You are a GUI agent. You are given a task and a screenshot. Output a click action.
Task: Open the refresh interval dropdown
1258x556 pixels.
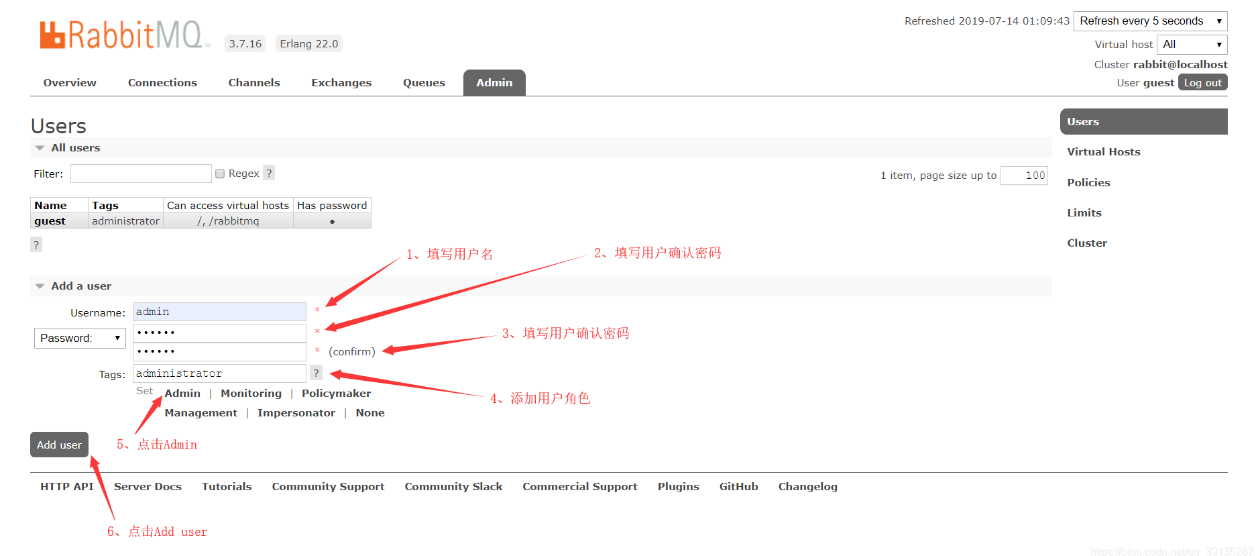click(x=1150, y=21)
